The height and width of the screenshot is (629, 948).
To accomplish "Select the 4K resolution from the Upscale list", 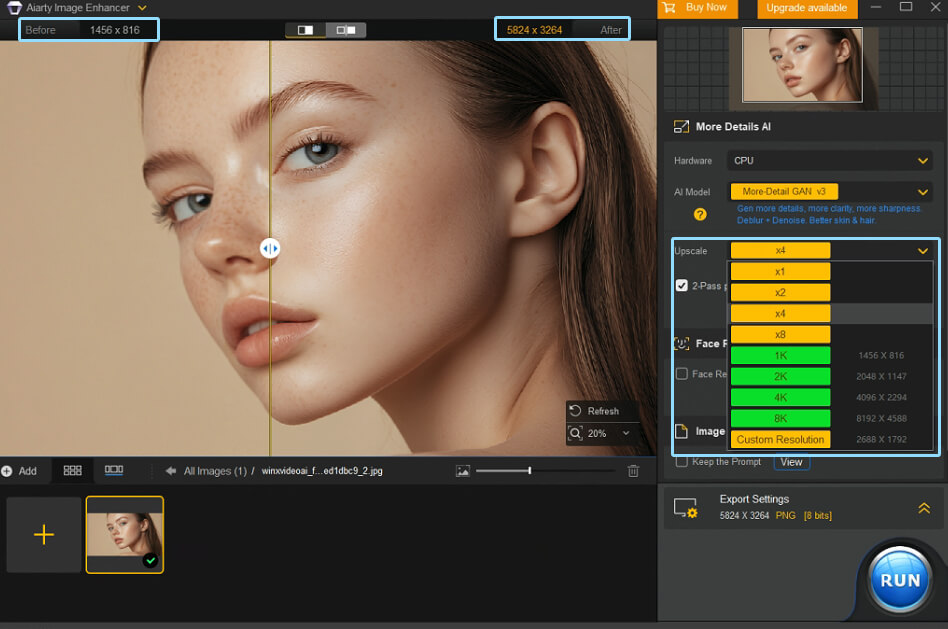I will (x=780, y=397).
